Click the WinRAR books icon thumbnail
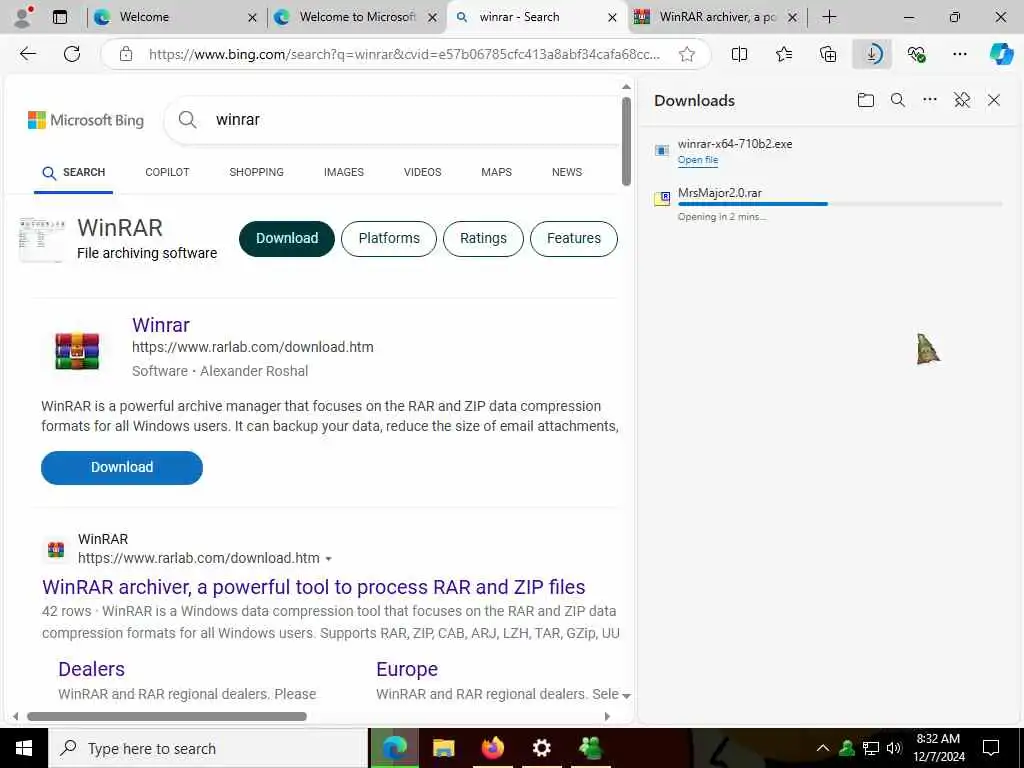 tap(77, 351)
